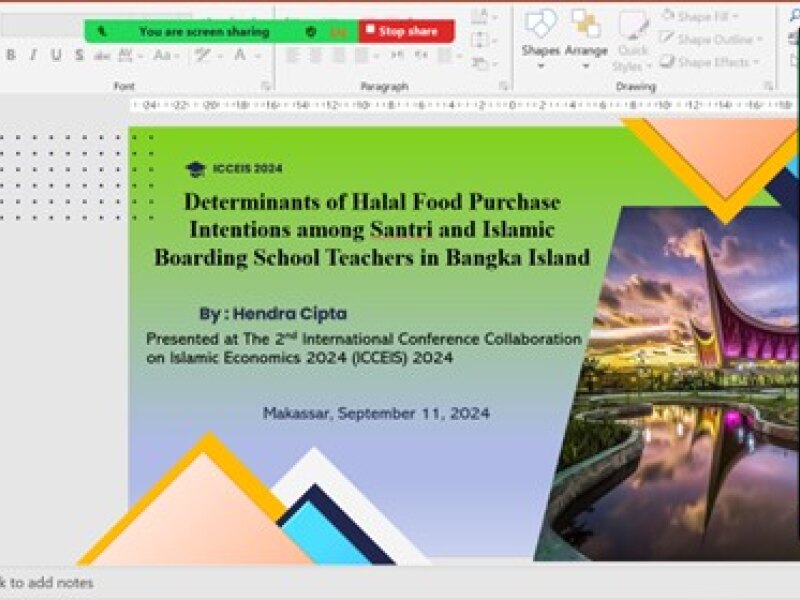This screenshot has height=600, width=800.
Task: Click the Shape Fill paint bucket
Action: [668, 16]
